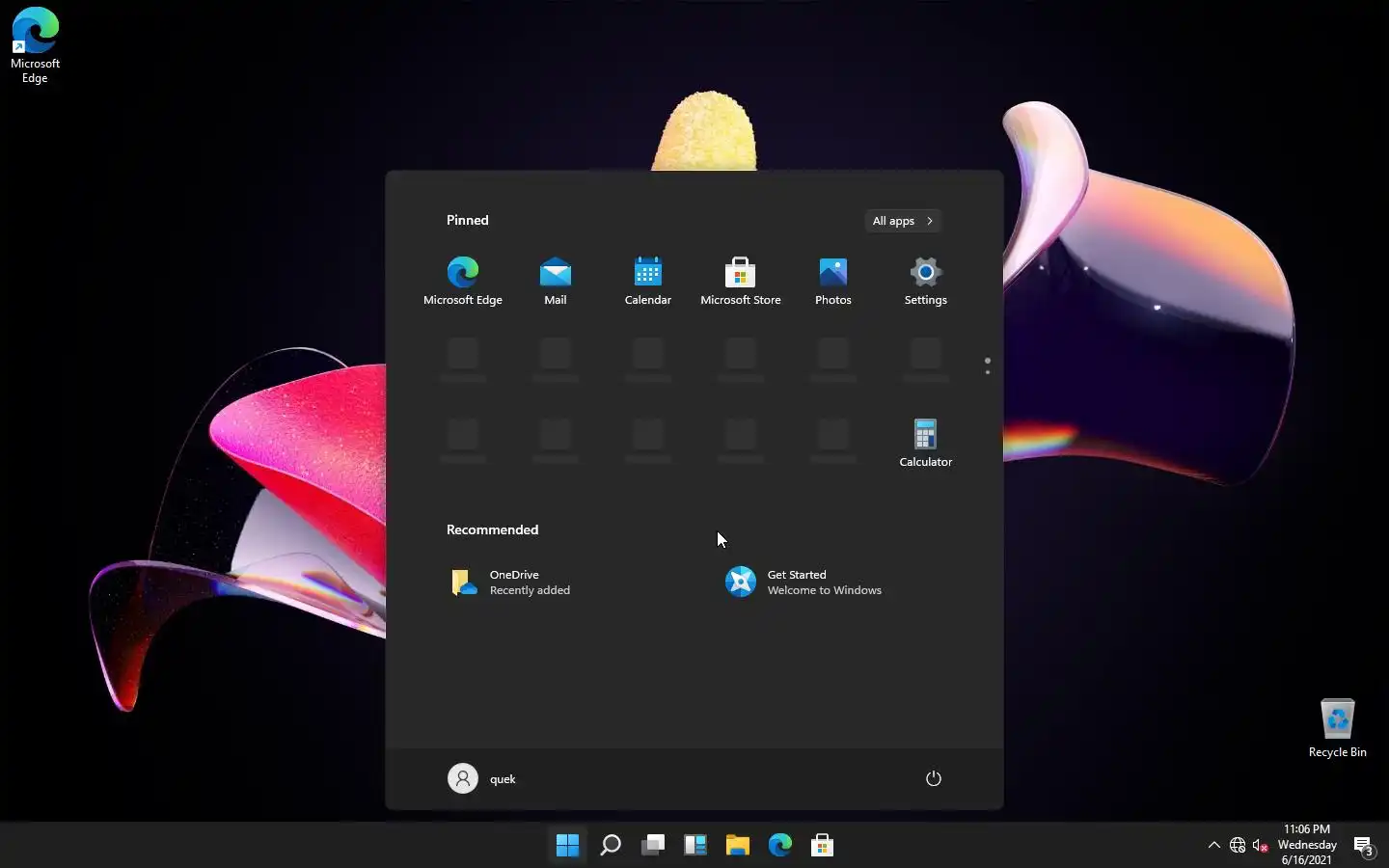Open the quek user account menu

tap(482, 778)
